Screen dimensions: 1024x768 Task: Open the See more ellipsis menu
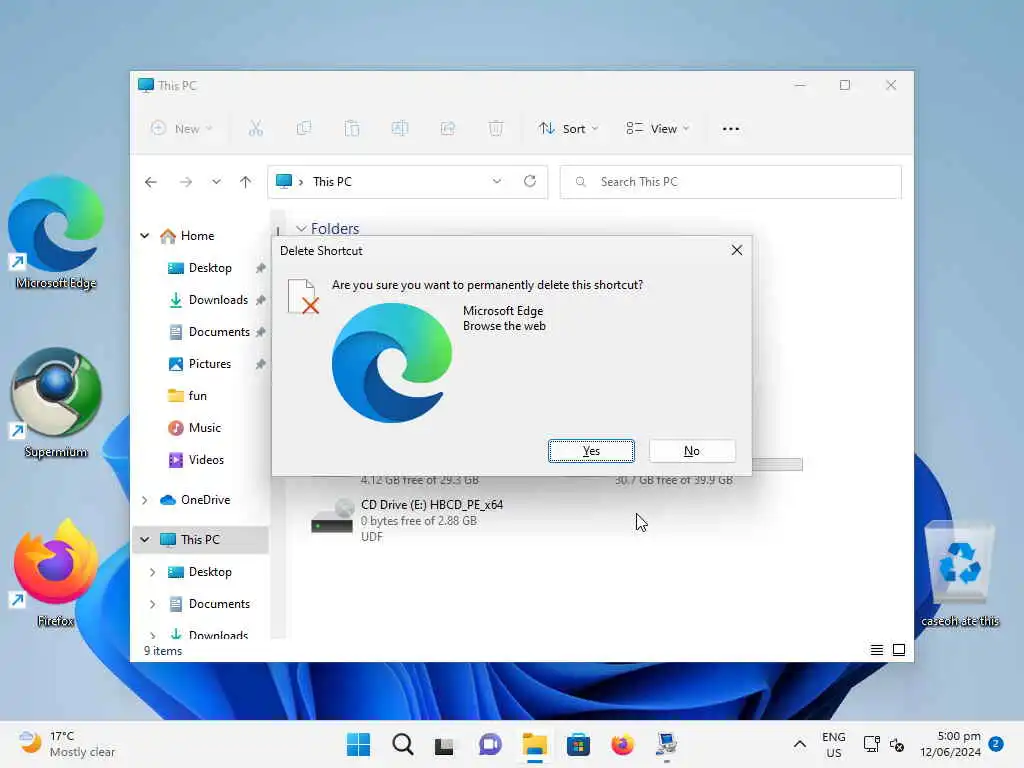pos(731,129)
